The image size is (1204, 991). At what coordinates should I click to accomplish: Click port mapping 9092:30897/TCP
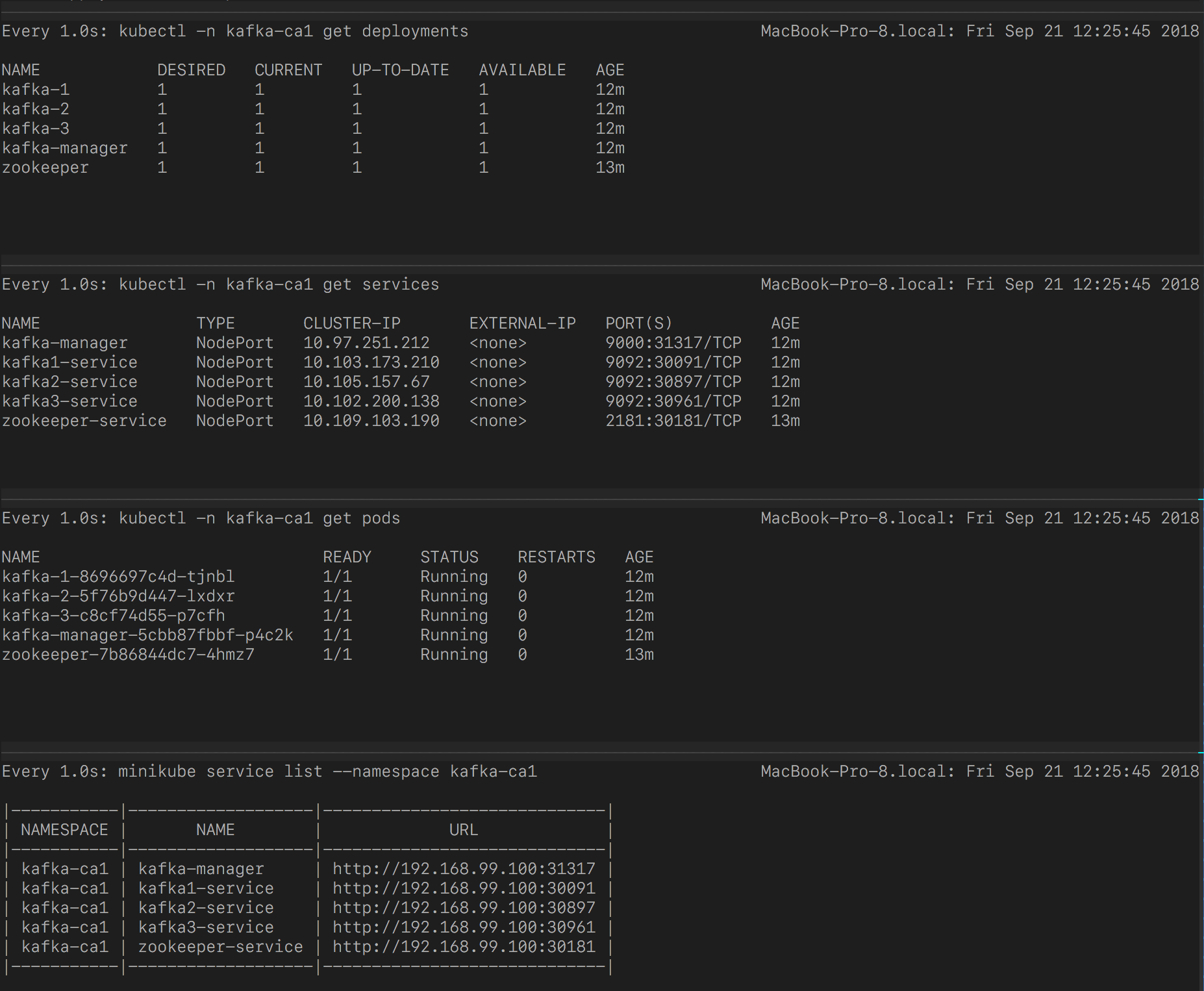coord(673,382)
